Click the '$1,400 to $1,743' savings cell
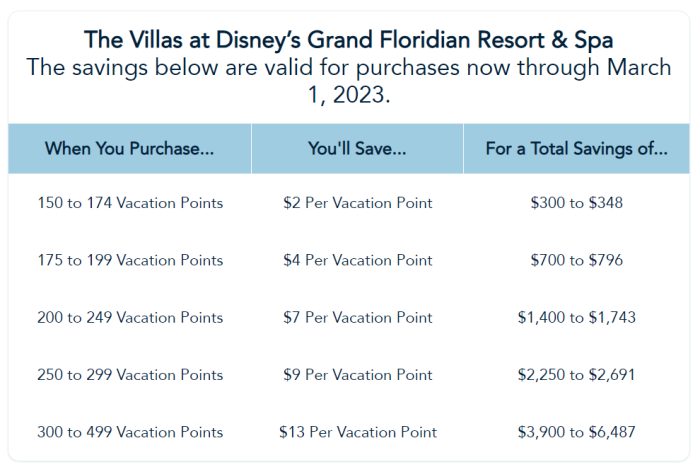Screen dimensions: 700x472 pyautogui.click(x=576, y=317)
